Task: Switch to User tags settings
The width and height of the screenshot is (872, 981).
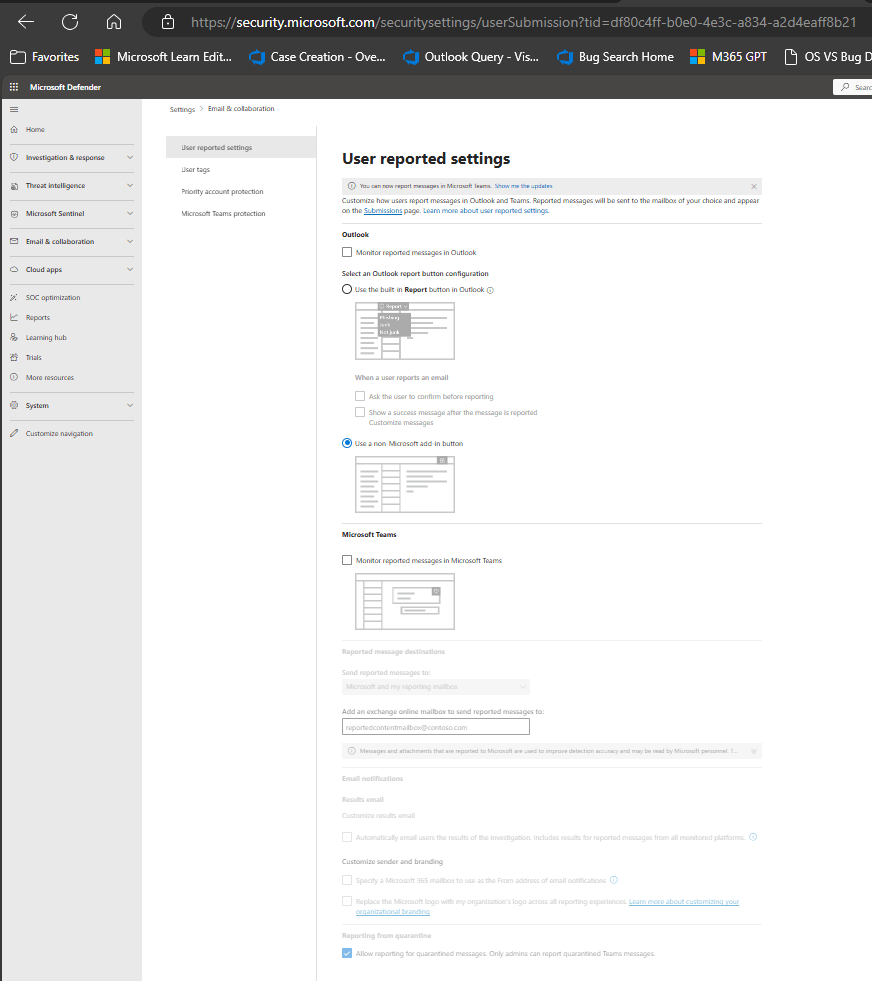Action: point(198,169)
